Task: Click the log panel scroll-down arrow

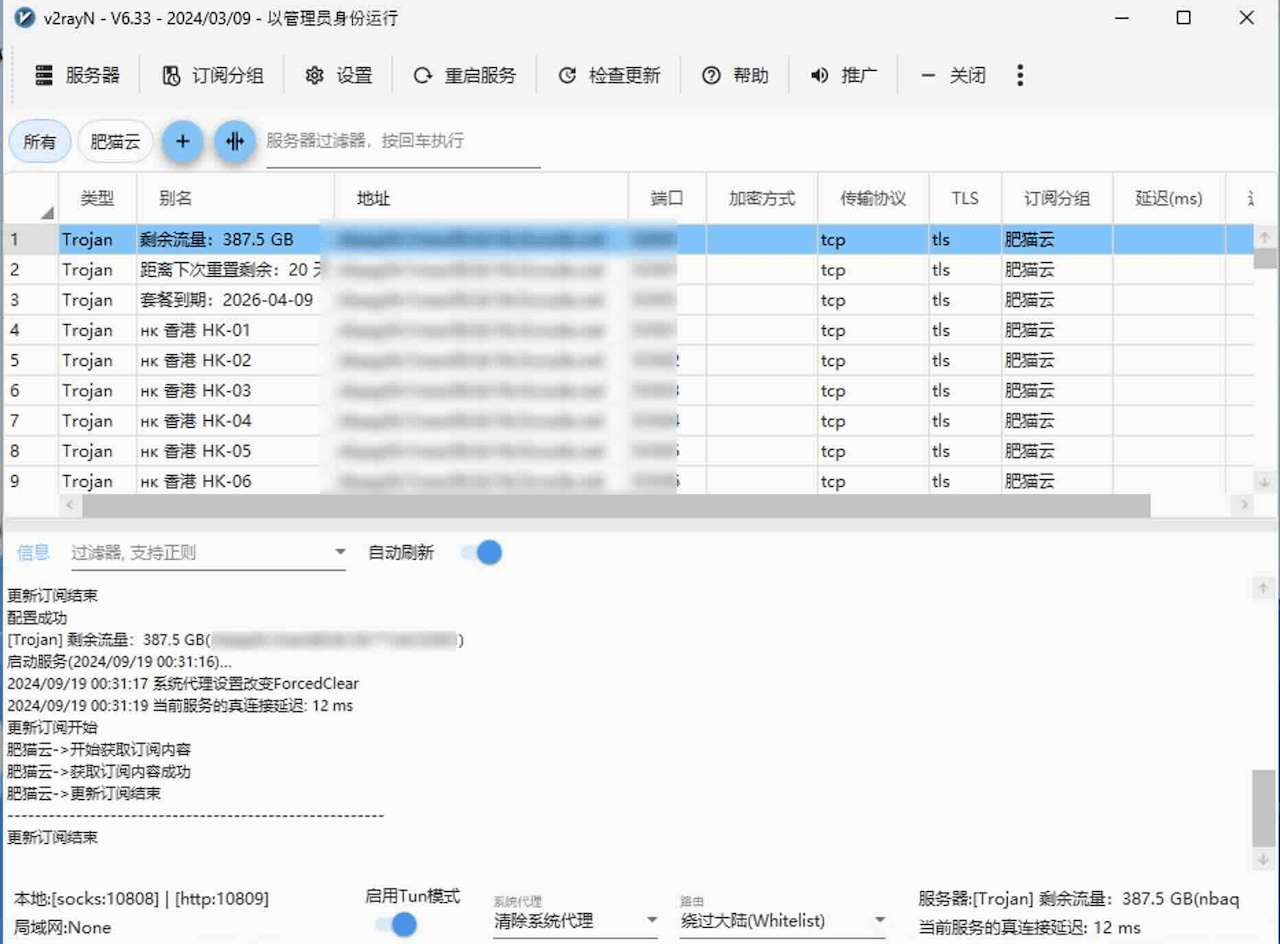Action: [x=1265, y=859]
